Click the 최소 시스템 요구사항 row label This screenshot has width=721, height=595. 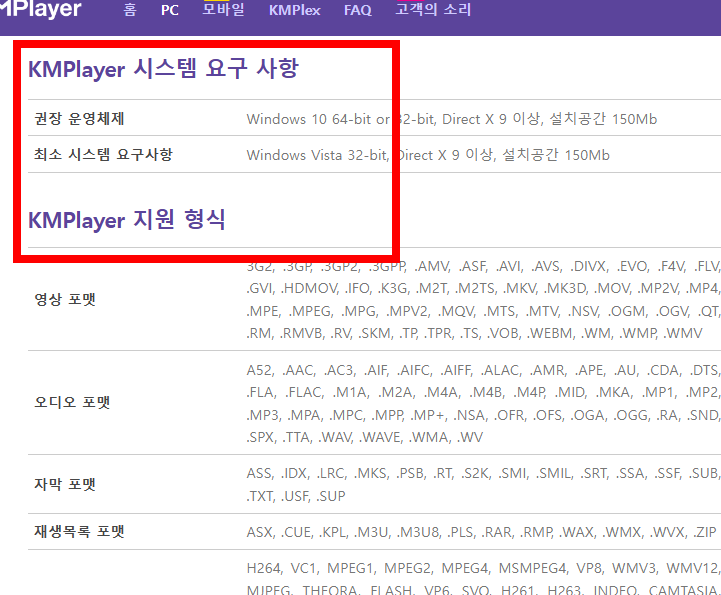point(103,154)
